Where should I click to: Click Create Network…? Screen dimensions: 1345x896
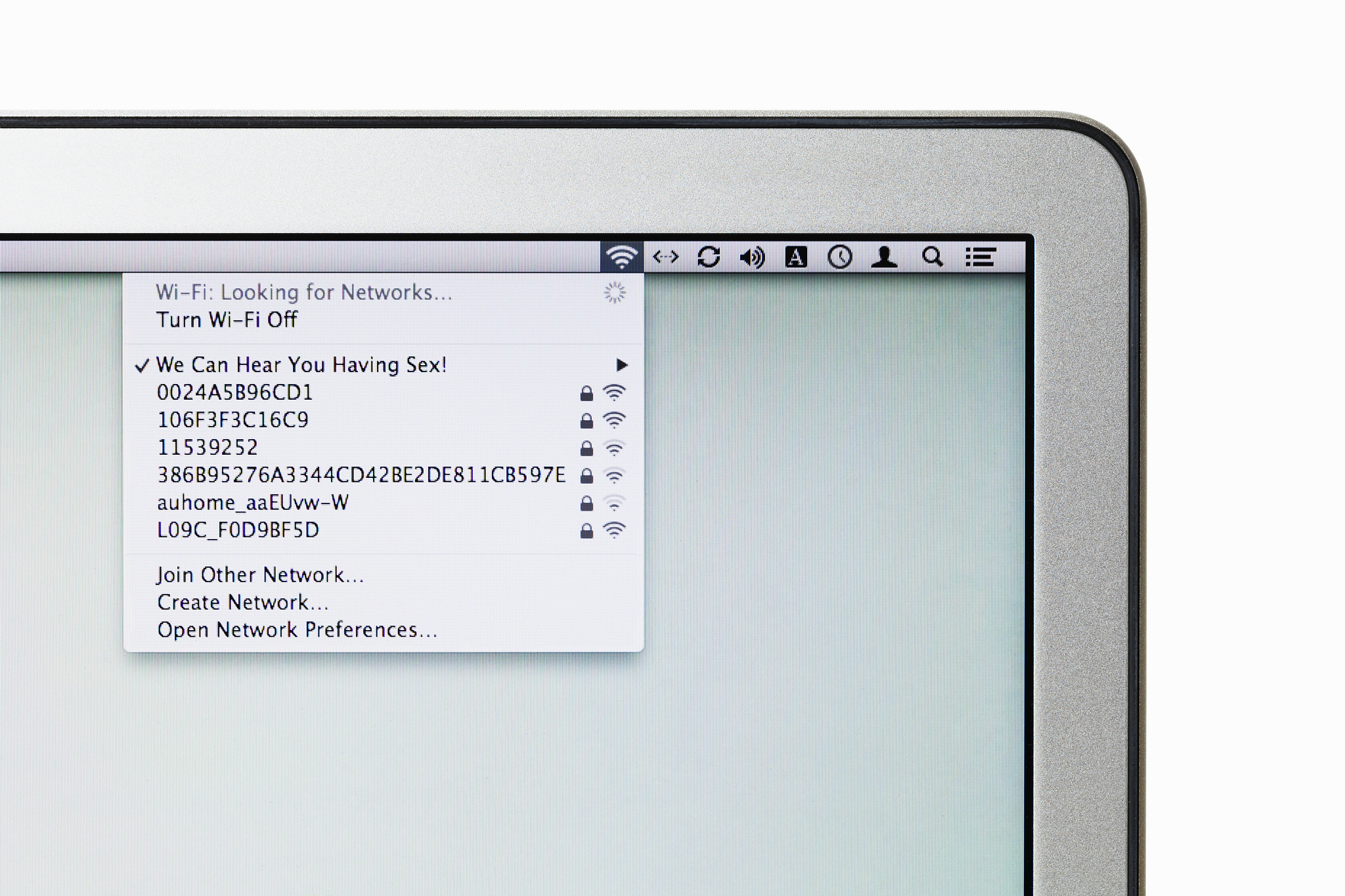click(x=242, y=603)
